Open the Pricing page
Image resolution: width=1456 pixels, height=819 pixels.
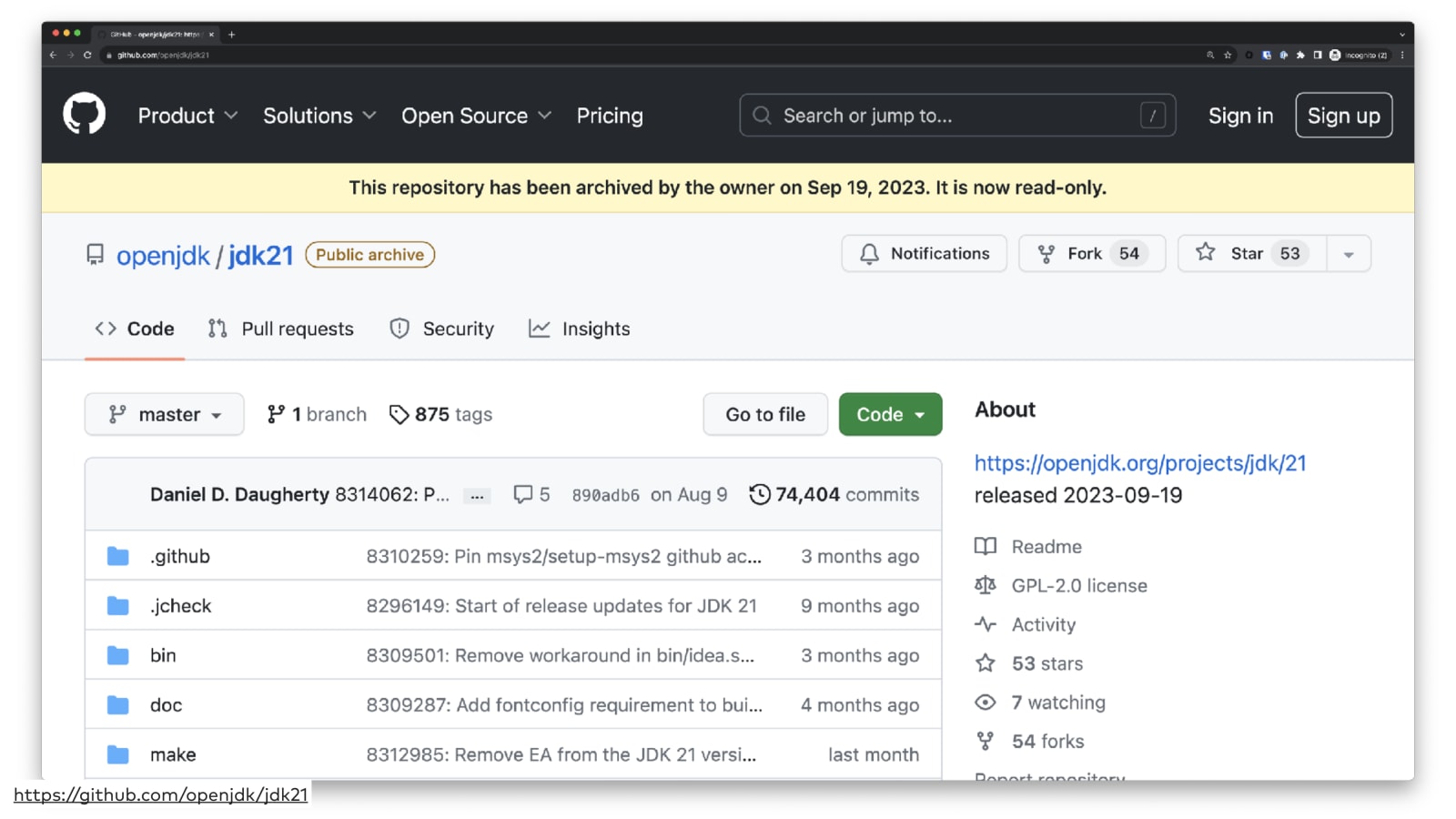610,116
